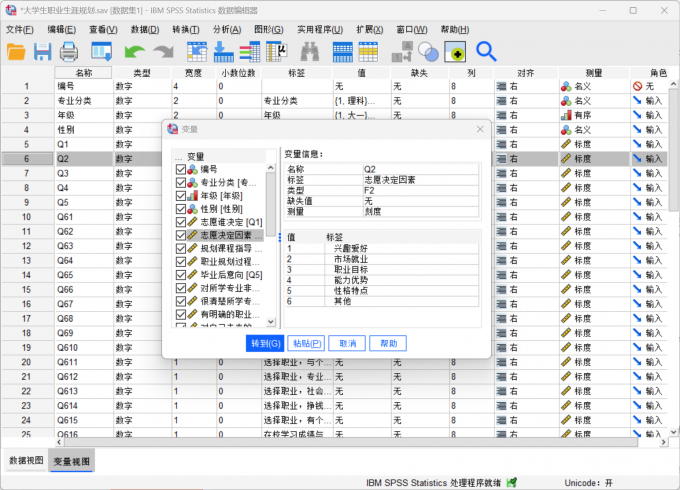Redo with the gray arrow icon
Screen dimensions: 680x490
[x=163, y=52]
